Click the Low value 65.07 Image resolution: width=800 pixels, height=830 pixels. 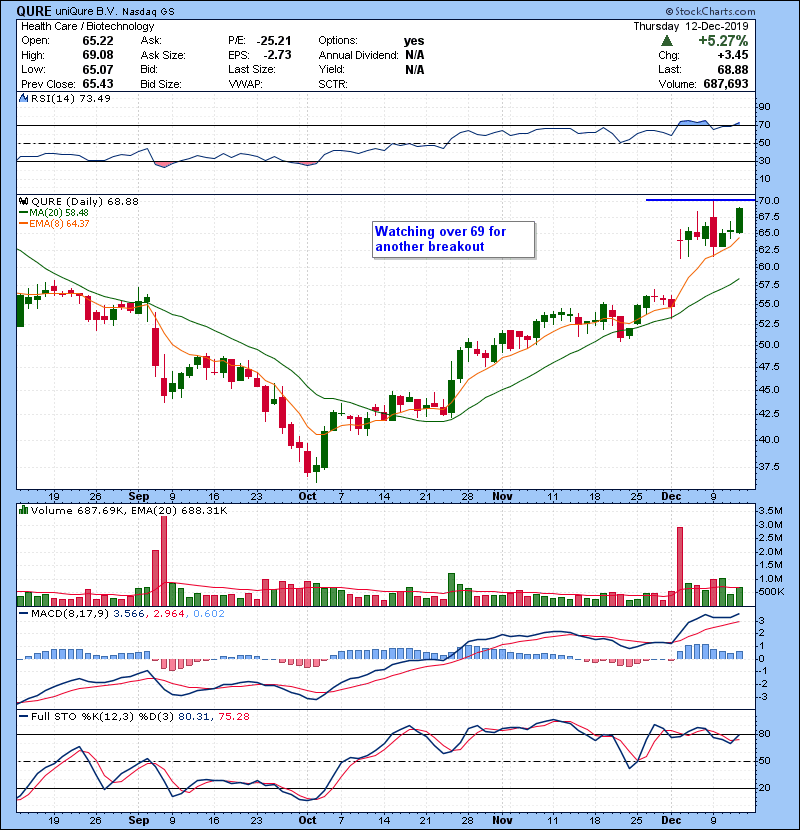(x=98, y=69)
